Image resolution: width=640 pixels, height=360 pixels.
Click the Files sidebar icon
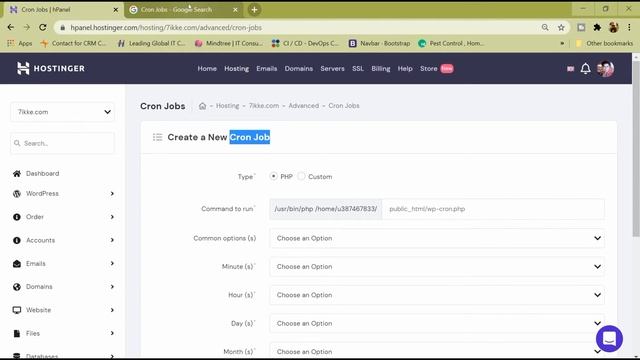17,333
